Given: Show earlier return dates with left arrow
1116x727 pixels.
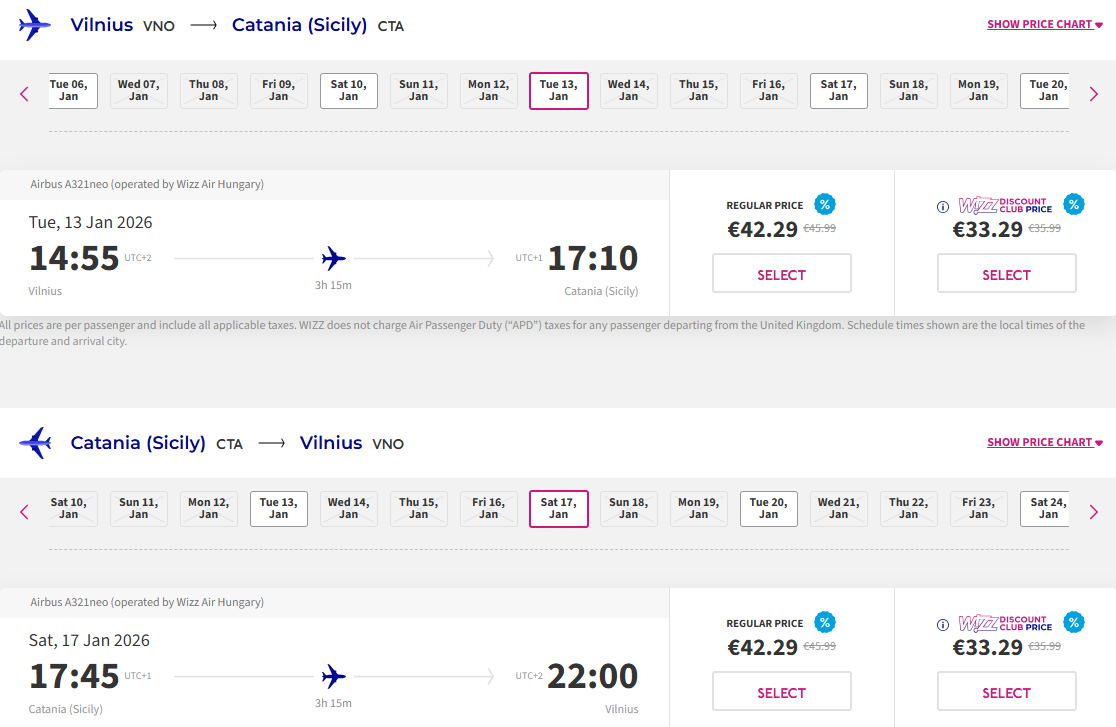Looking at the screenshot, I should tap(25, 512).
